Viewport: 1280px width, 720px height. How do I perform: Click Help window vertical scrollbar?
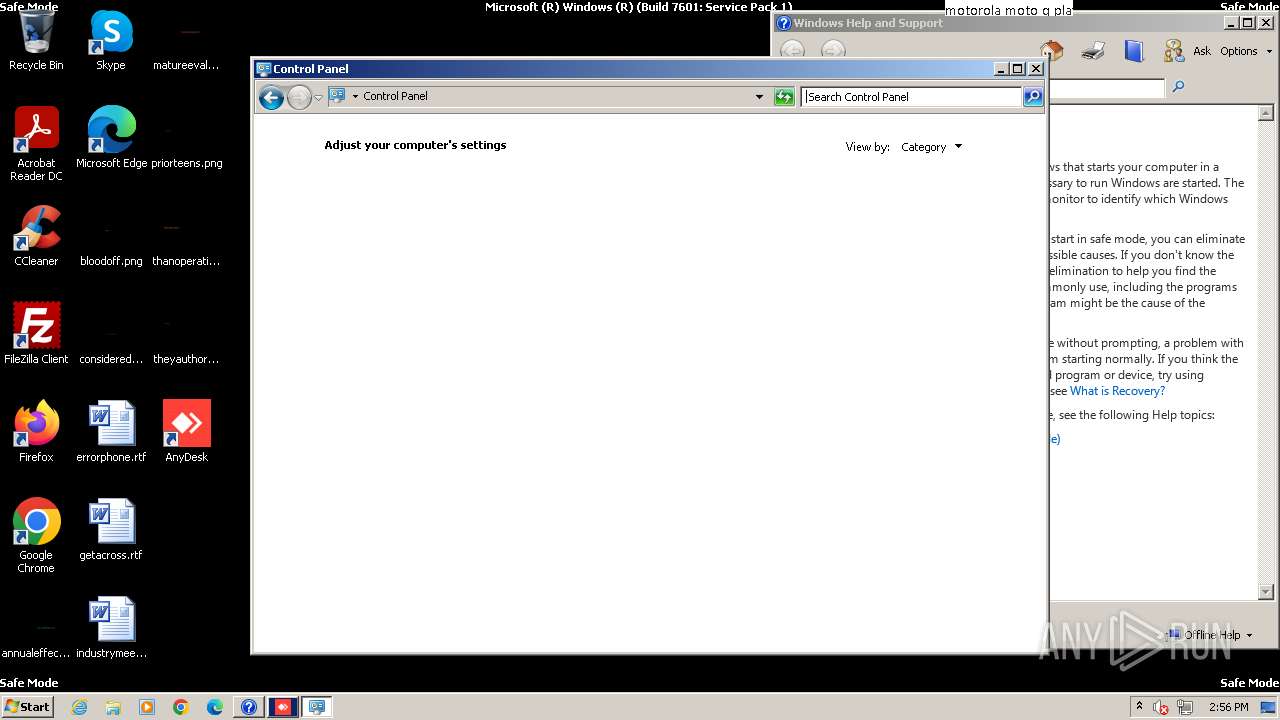pyautogui.click(x=1266, y=353)
